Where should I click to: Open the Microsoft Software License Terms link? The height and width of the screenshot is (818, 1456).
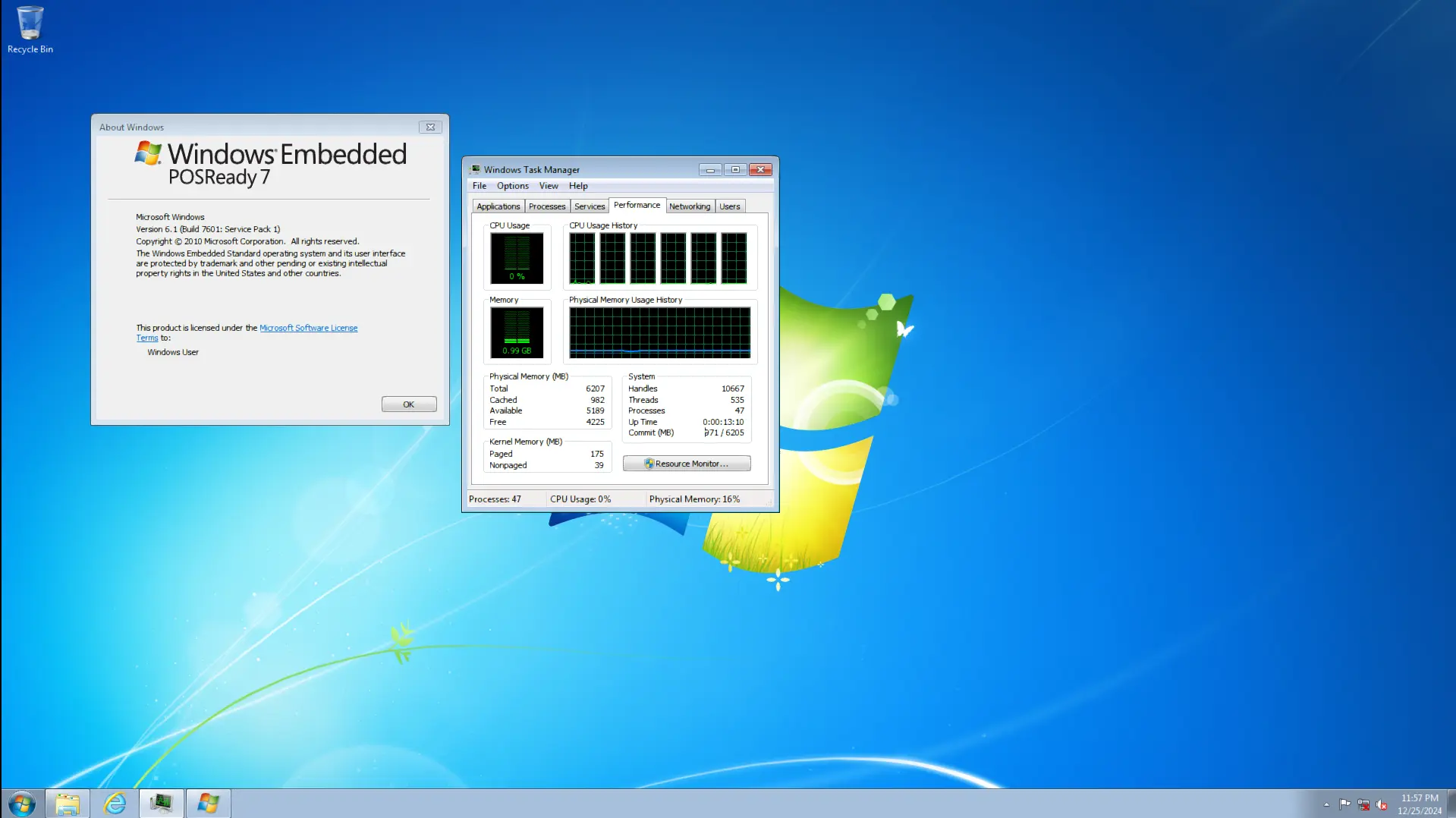[x=247, y=333]
